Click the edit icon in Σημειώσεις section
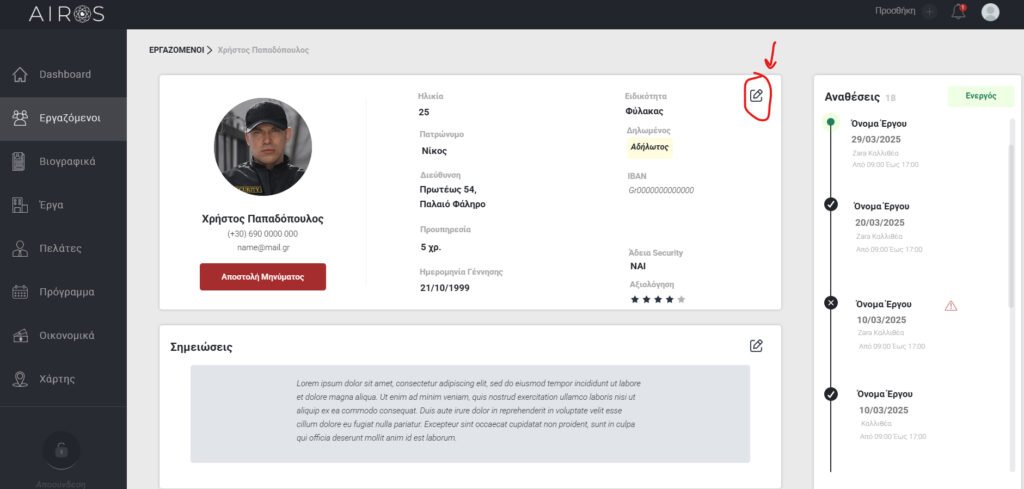Viewport: 1024px width, 489px height. tap(757, 346)
